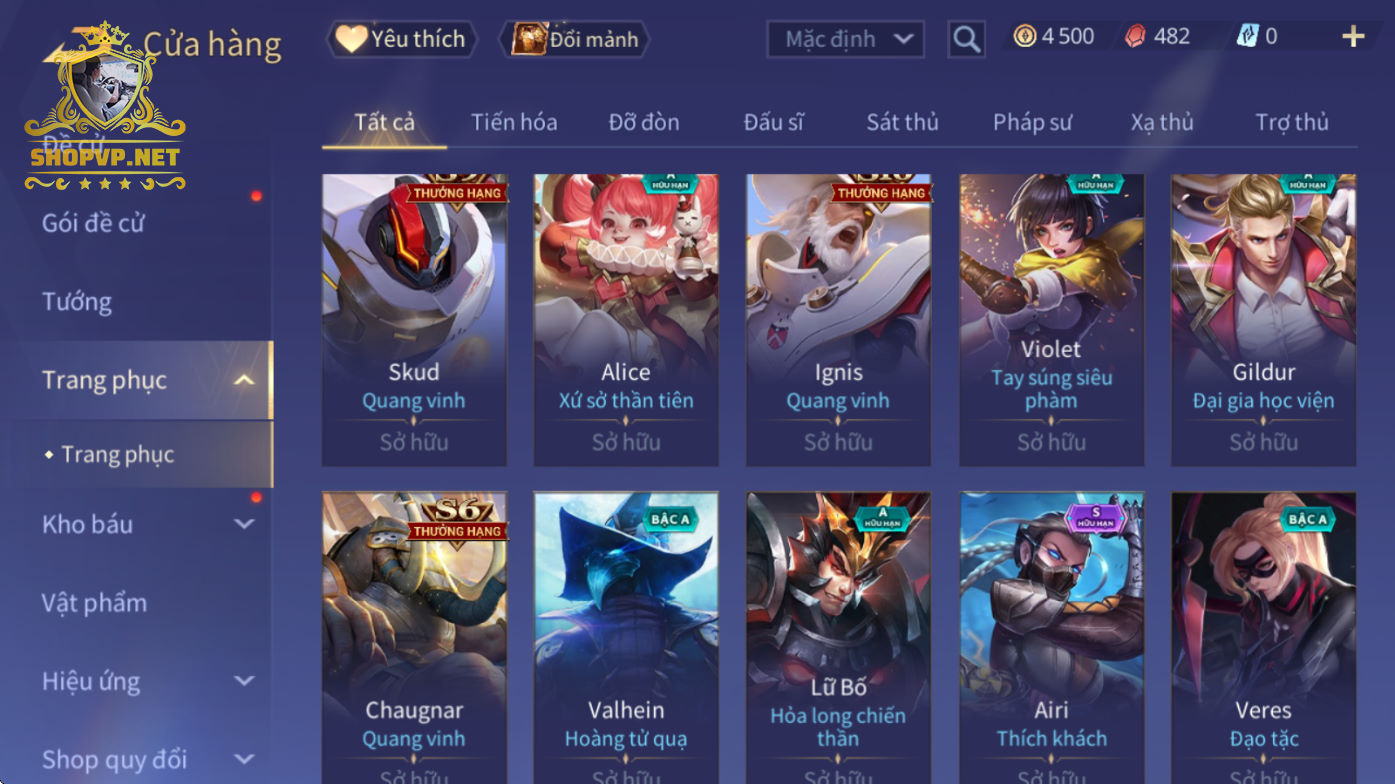Select the Airi Thích khách skin card

[1051, 637]
